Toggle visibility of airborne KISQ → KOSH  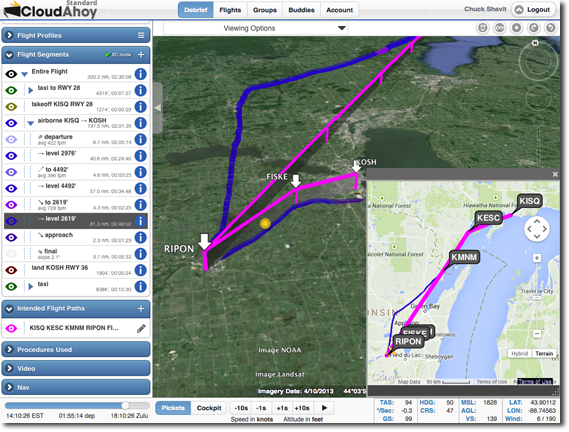11,123
